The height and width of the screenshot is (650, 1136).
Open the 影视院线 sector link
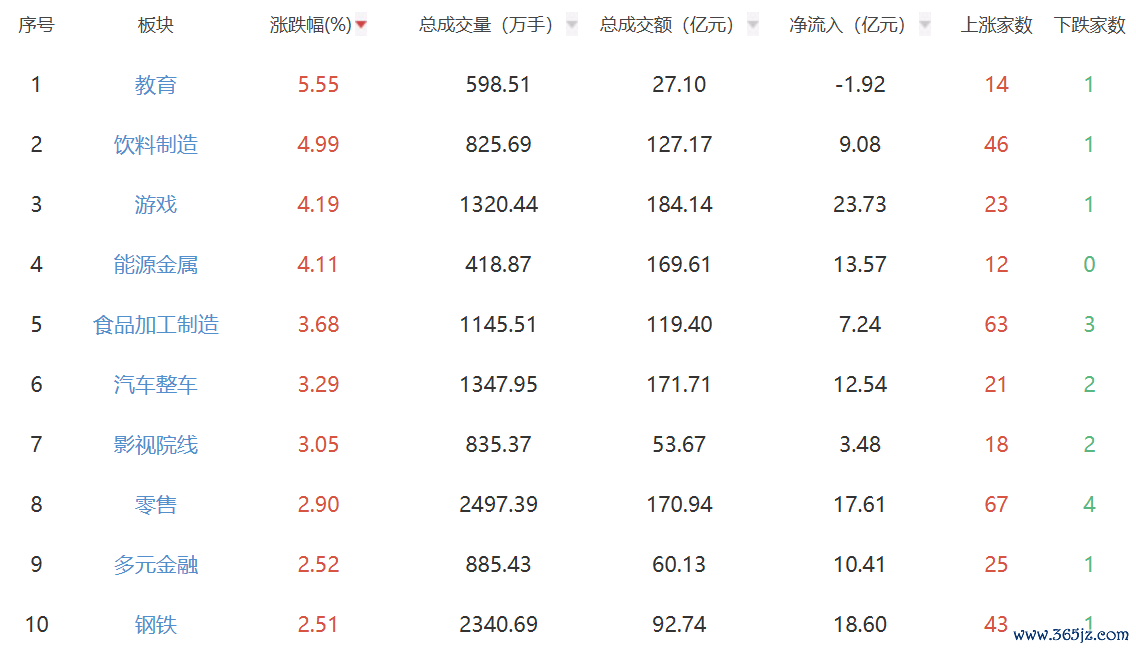[156, 444]
